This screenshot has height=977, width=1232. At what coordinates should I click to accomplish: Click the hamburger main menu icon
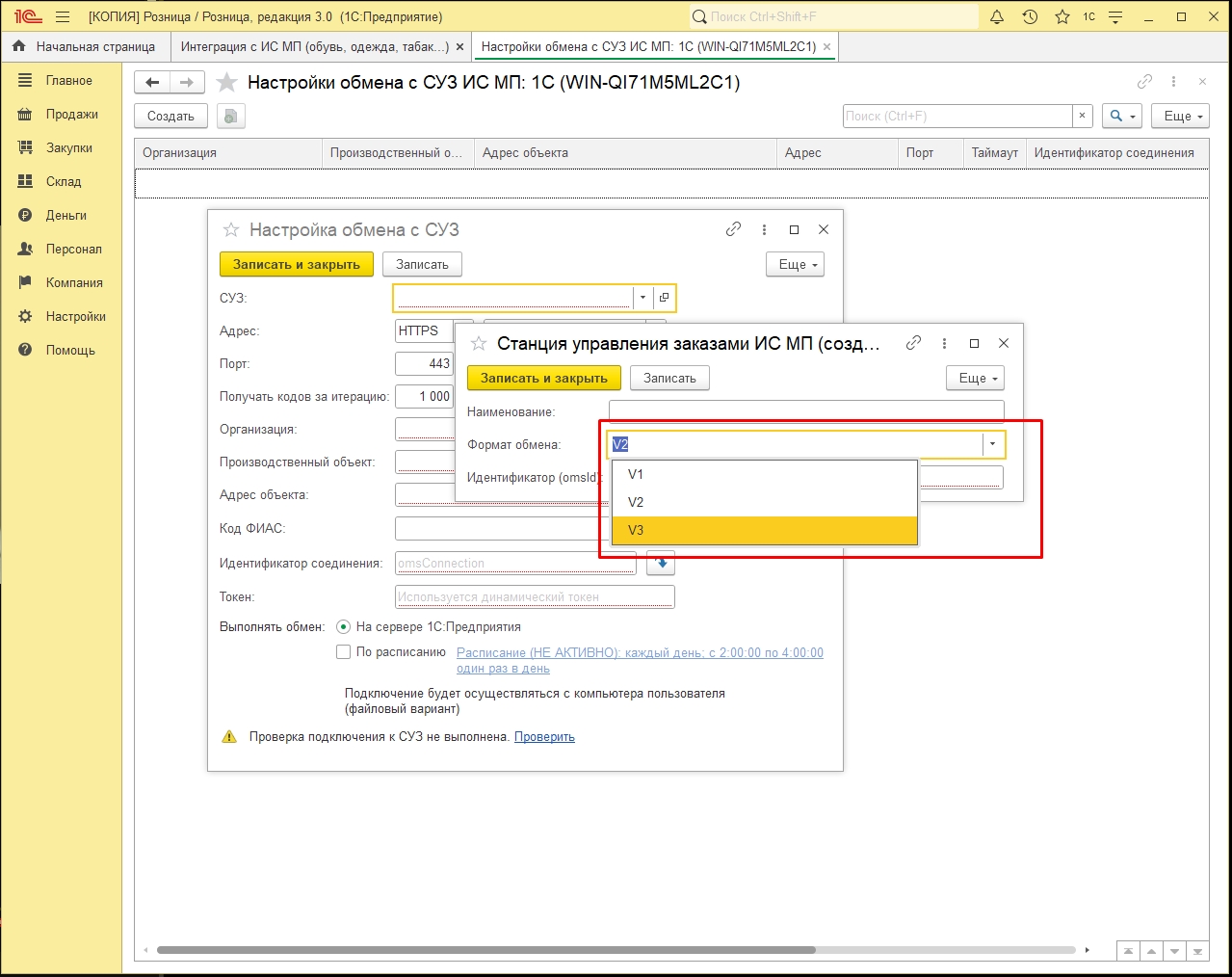[63, 16]
